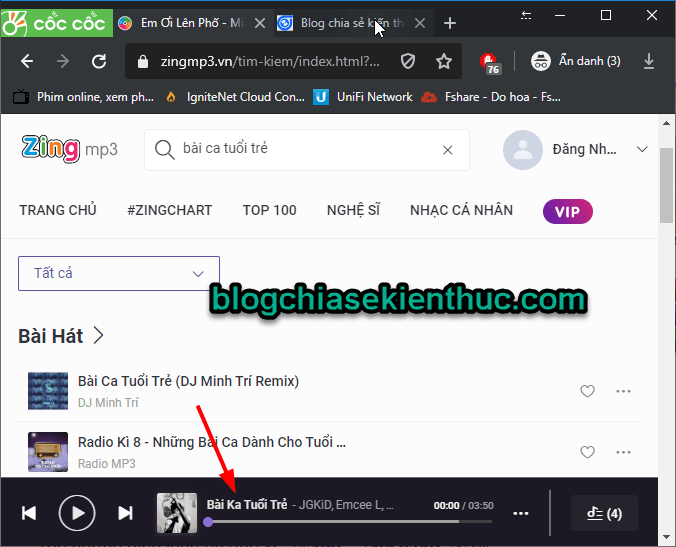Bookmark this page with the star icon
Screen dimensions: 676x547
pos(444,62)
